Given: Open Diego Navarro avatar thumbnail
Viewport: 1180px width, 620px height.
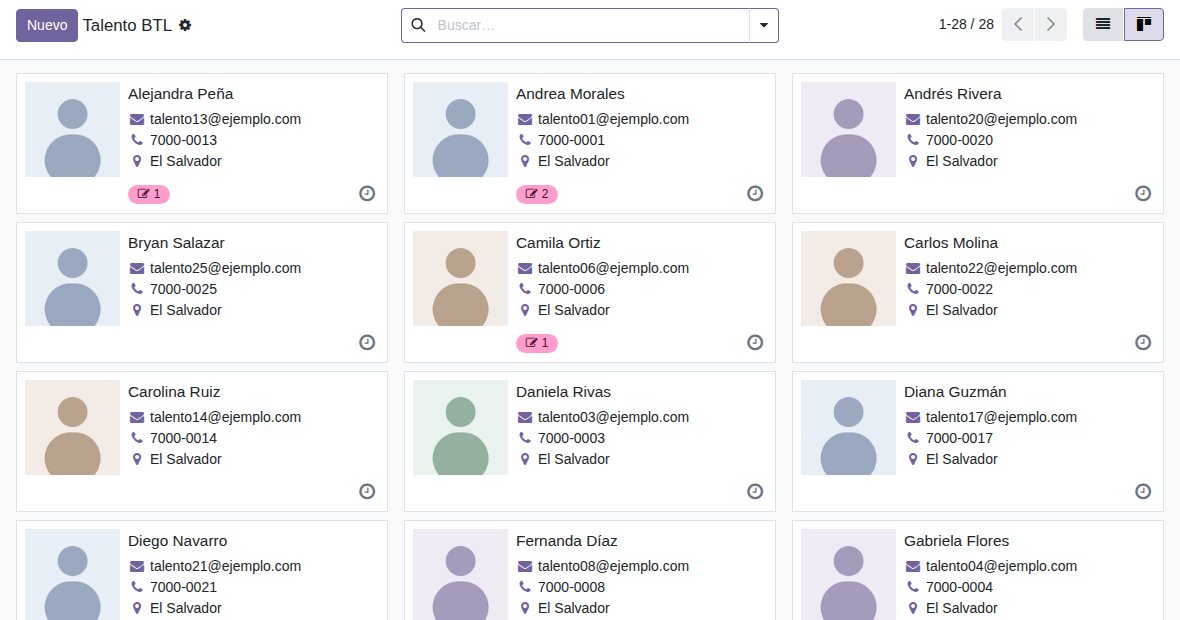Looking at the screenshot, I should [72, 574].
